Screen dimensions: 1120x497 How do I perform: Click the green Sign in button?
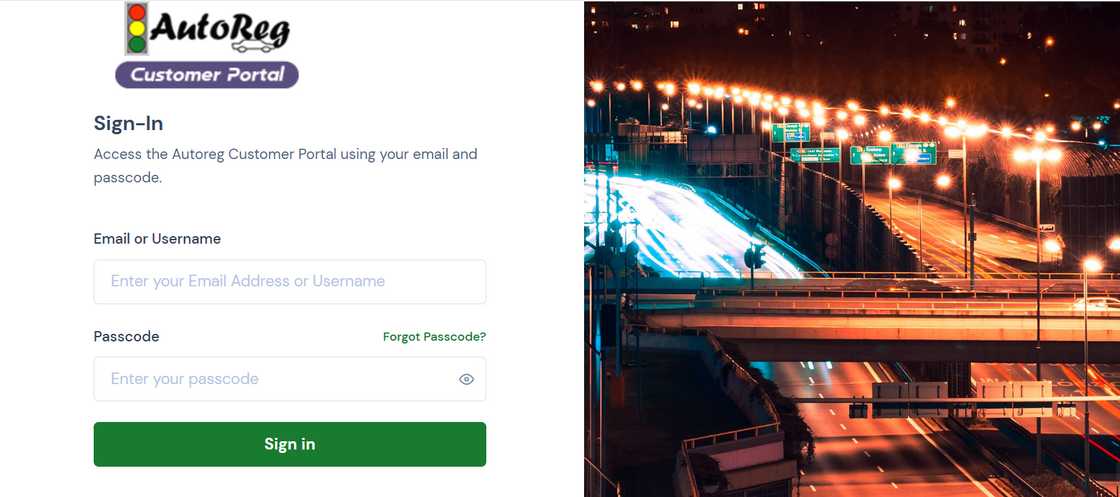tap(290, 444)
